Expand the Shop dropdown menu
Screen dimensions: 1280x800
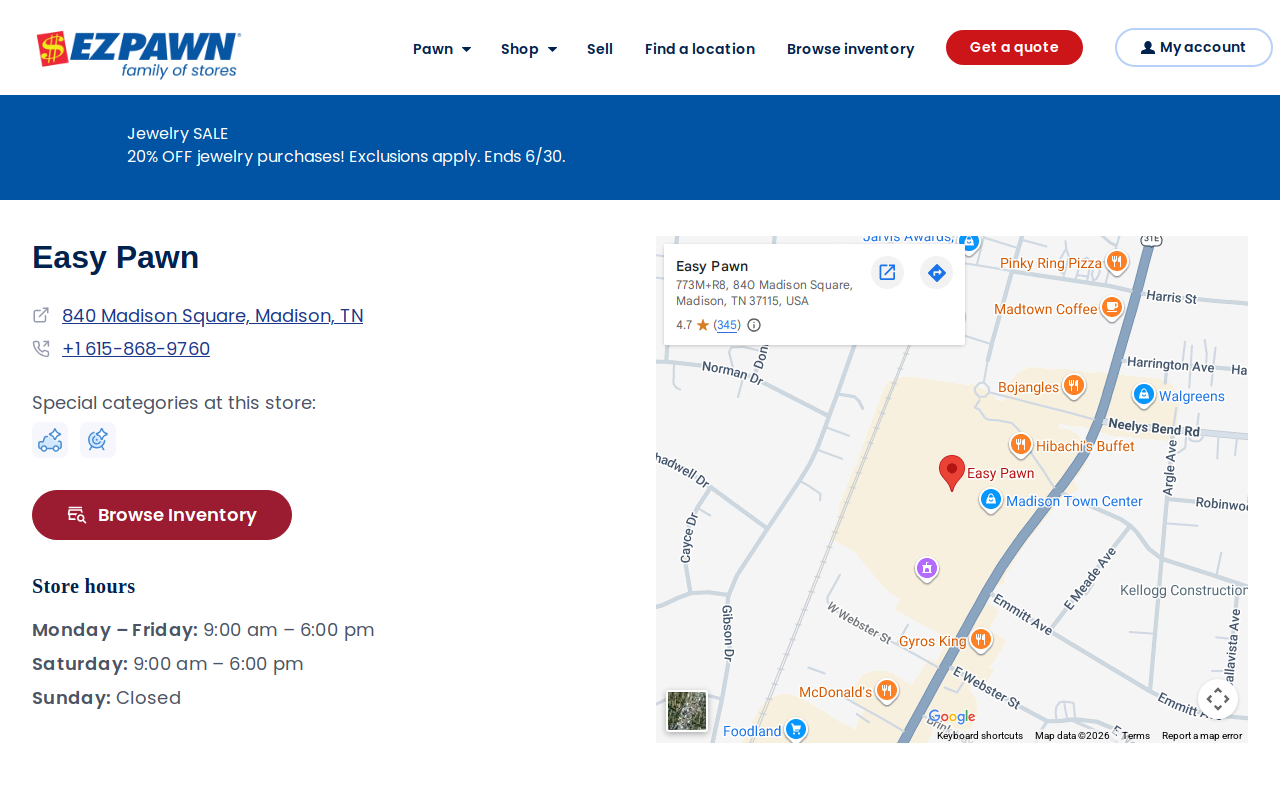(529, 49)
